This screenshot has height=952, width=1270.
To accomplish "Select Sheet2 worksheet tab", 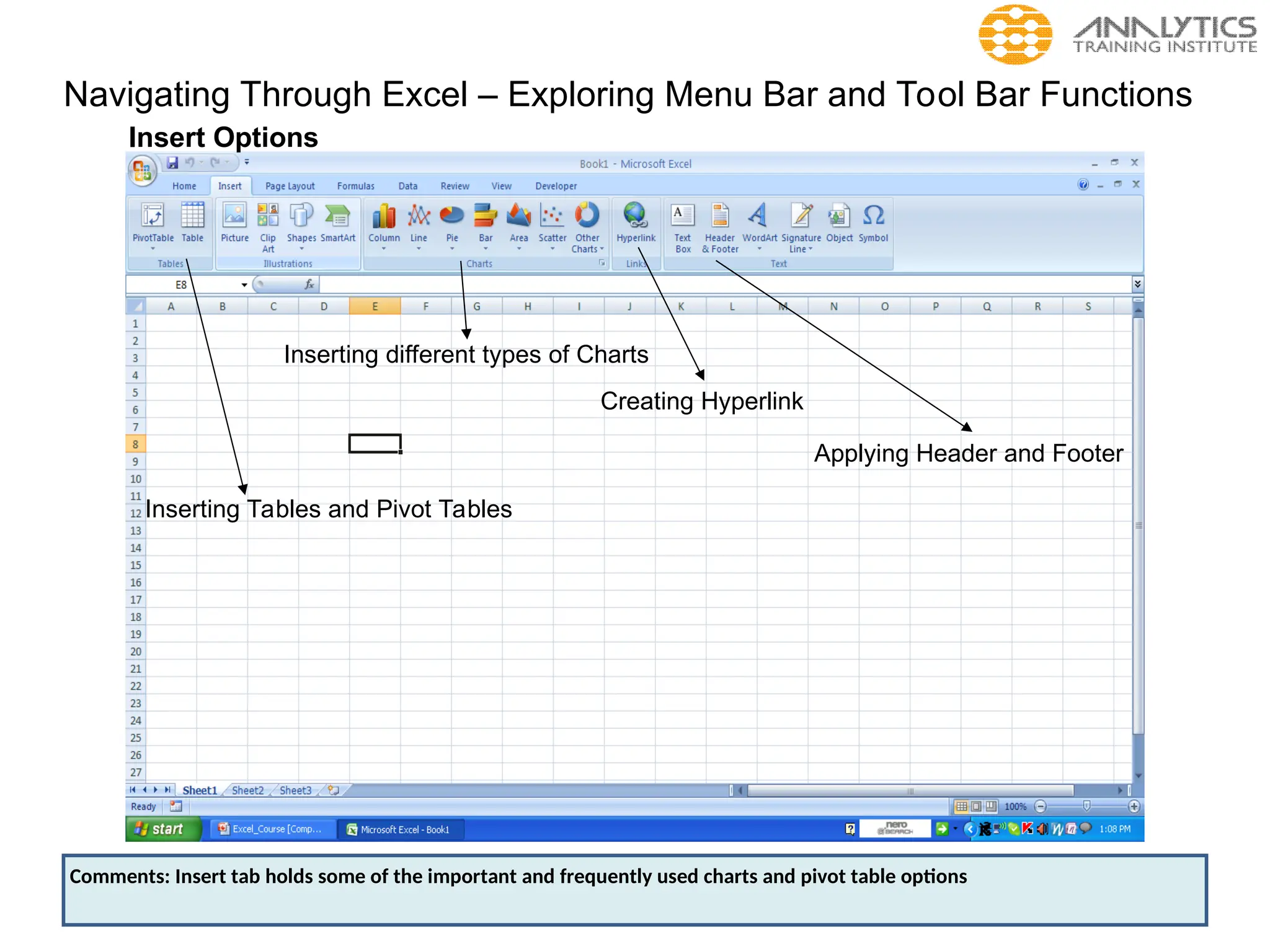I will pos(247,790).
